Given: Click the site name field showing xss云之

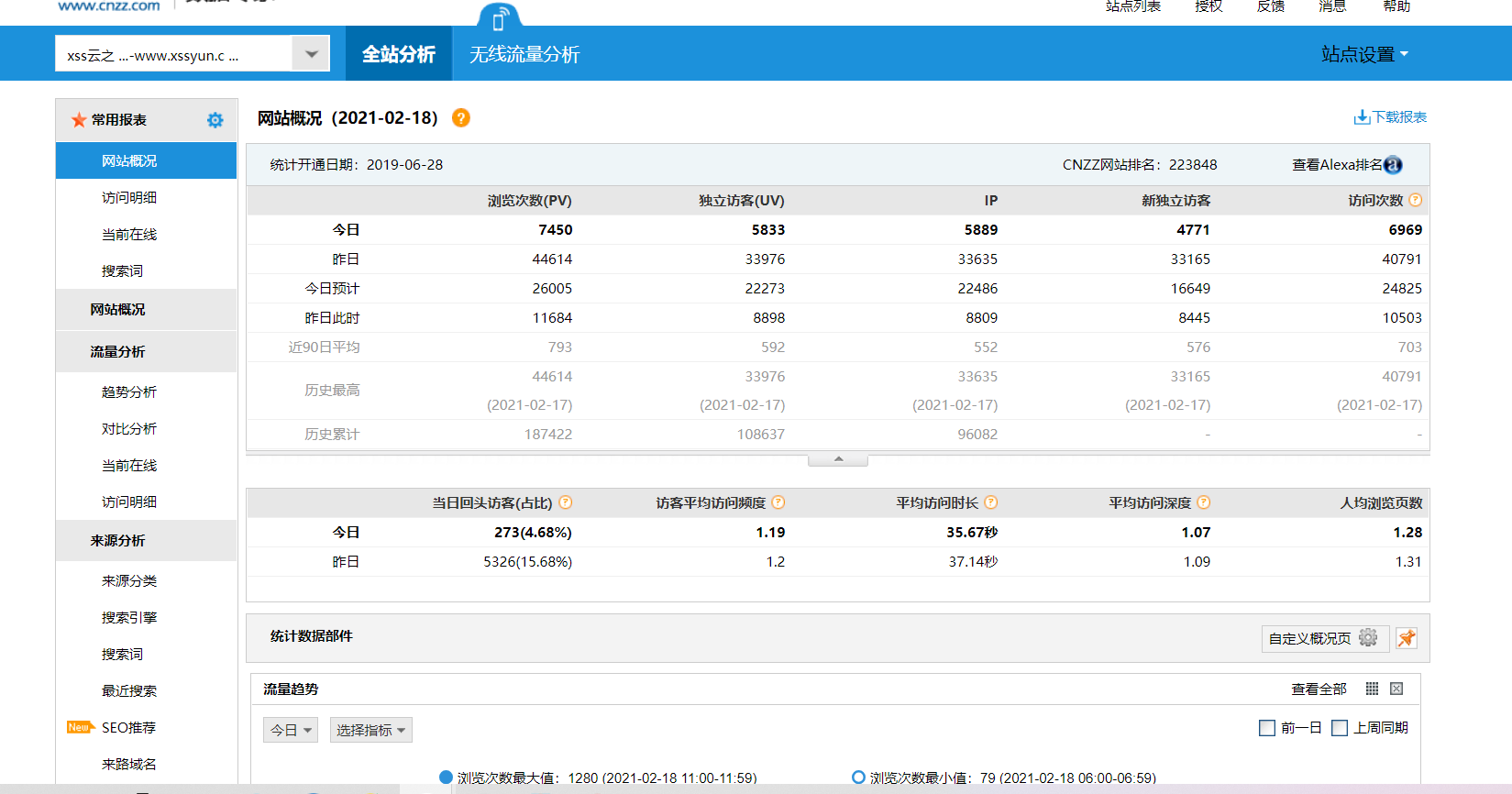Looking at the screenshot, I should [x=173, y=54].
